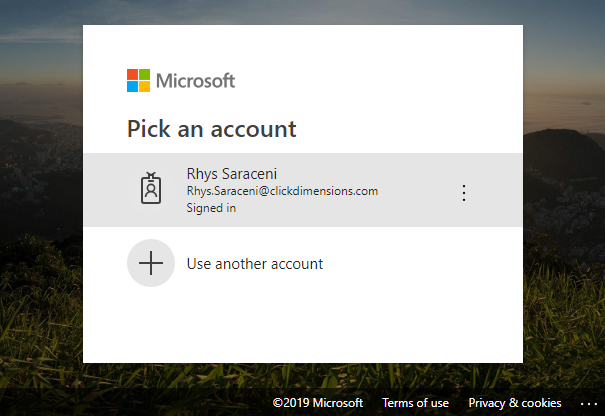Click the Pick an account heading
The width and height of the screenshot is (605, 416).
[212, 129]
